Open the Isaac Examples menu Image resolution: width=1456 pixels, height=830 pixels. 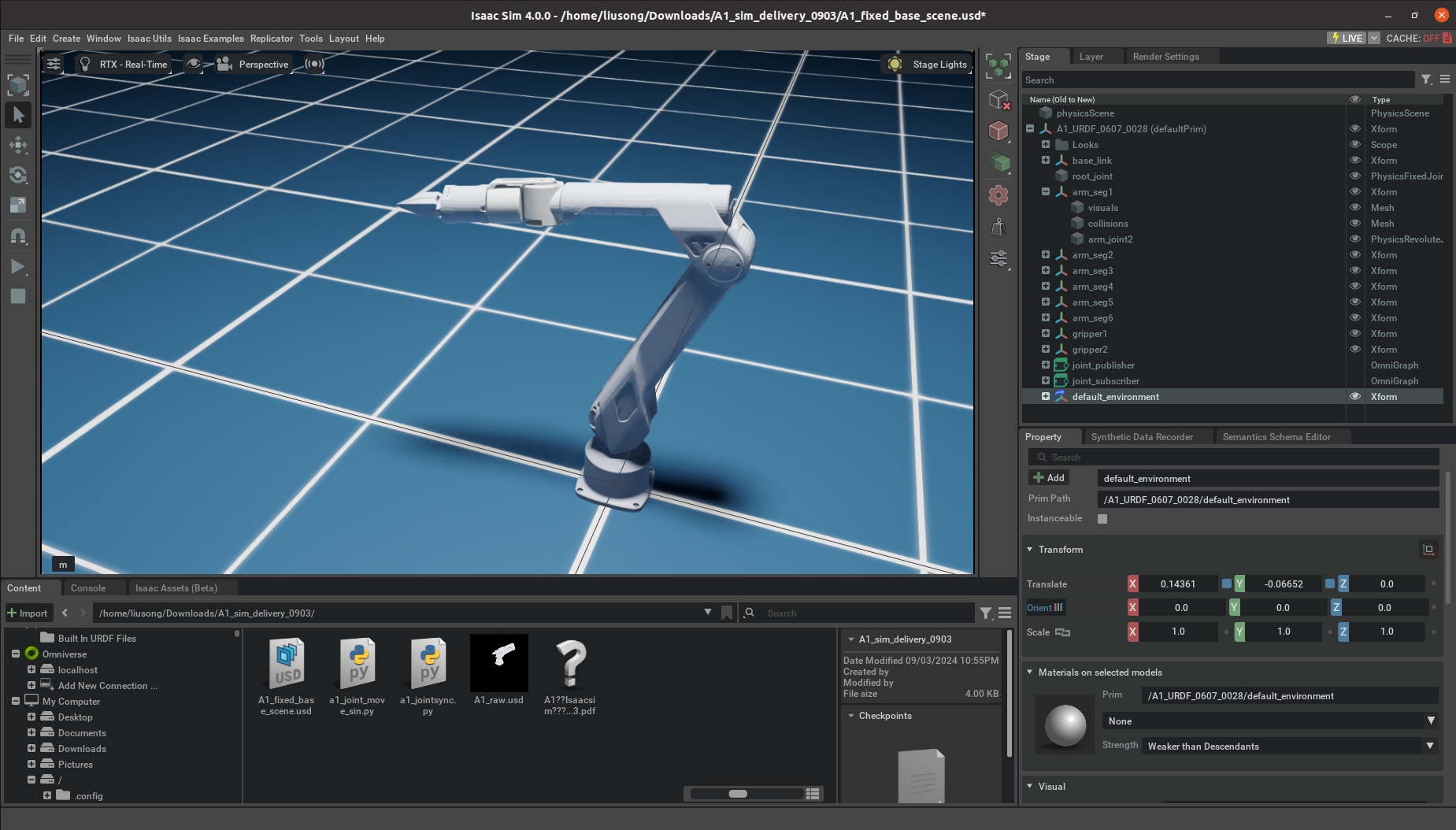click(210, 39)
